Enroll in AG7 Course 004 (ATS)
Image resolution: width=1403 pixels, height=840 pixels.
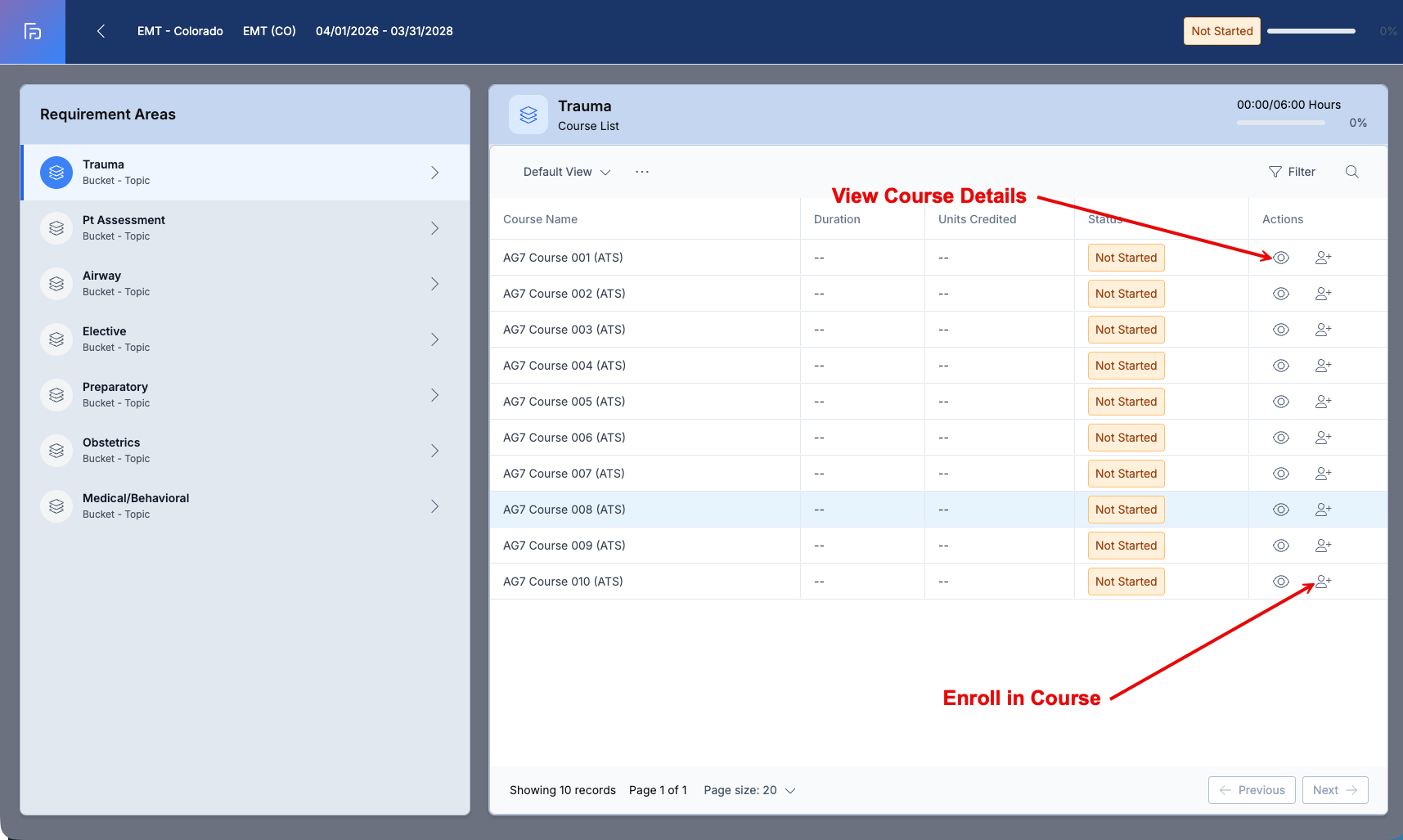[1323, 366]
